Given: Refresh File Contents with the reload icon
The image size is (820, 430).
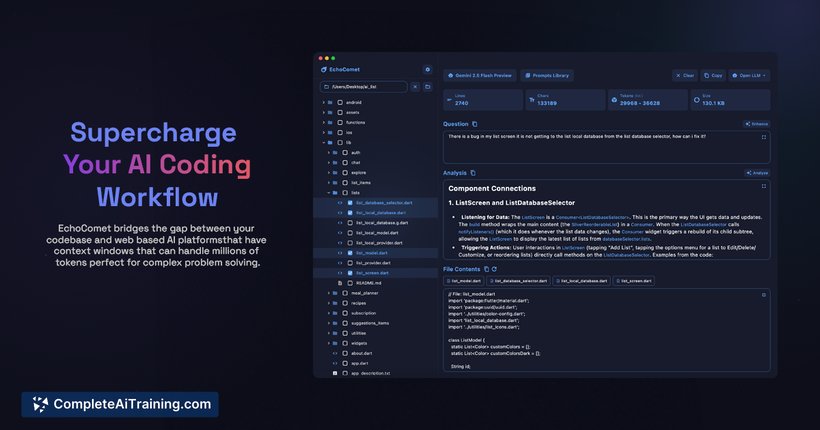Looking at the screenshot, I should click(x=494, y=269).
